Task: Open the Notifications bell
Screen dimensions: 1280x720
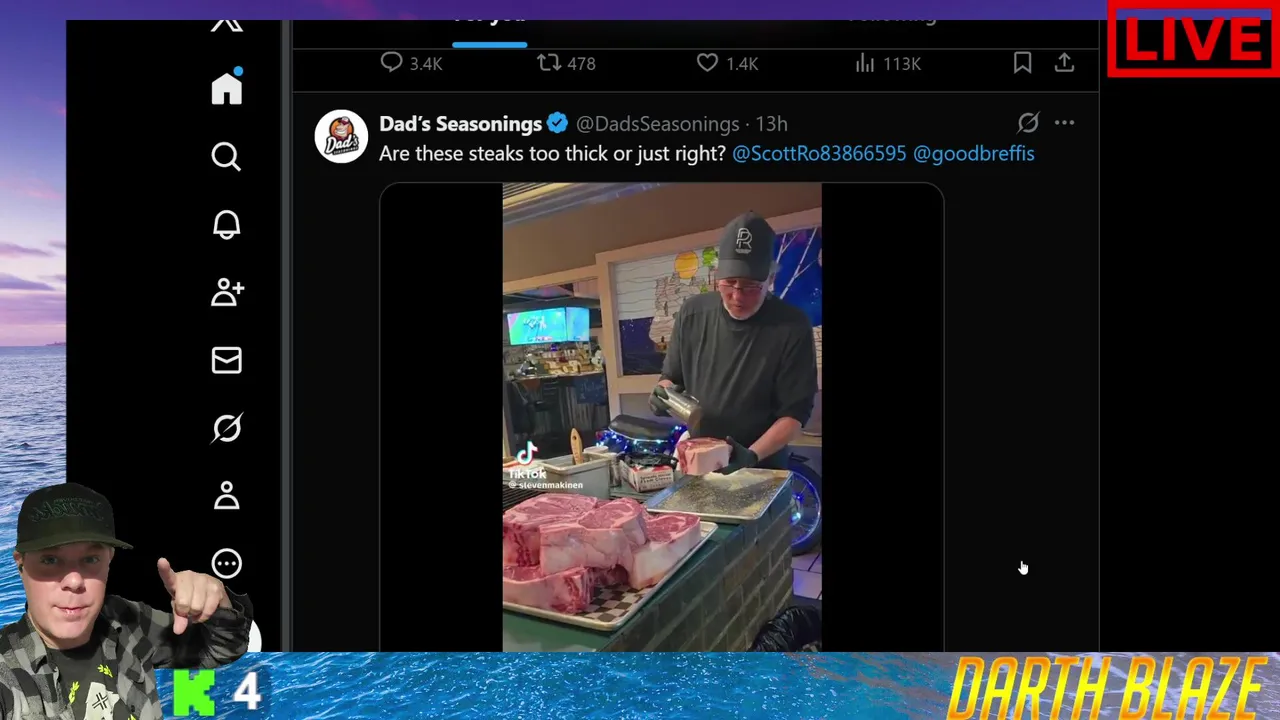Action: coord(227,224)
